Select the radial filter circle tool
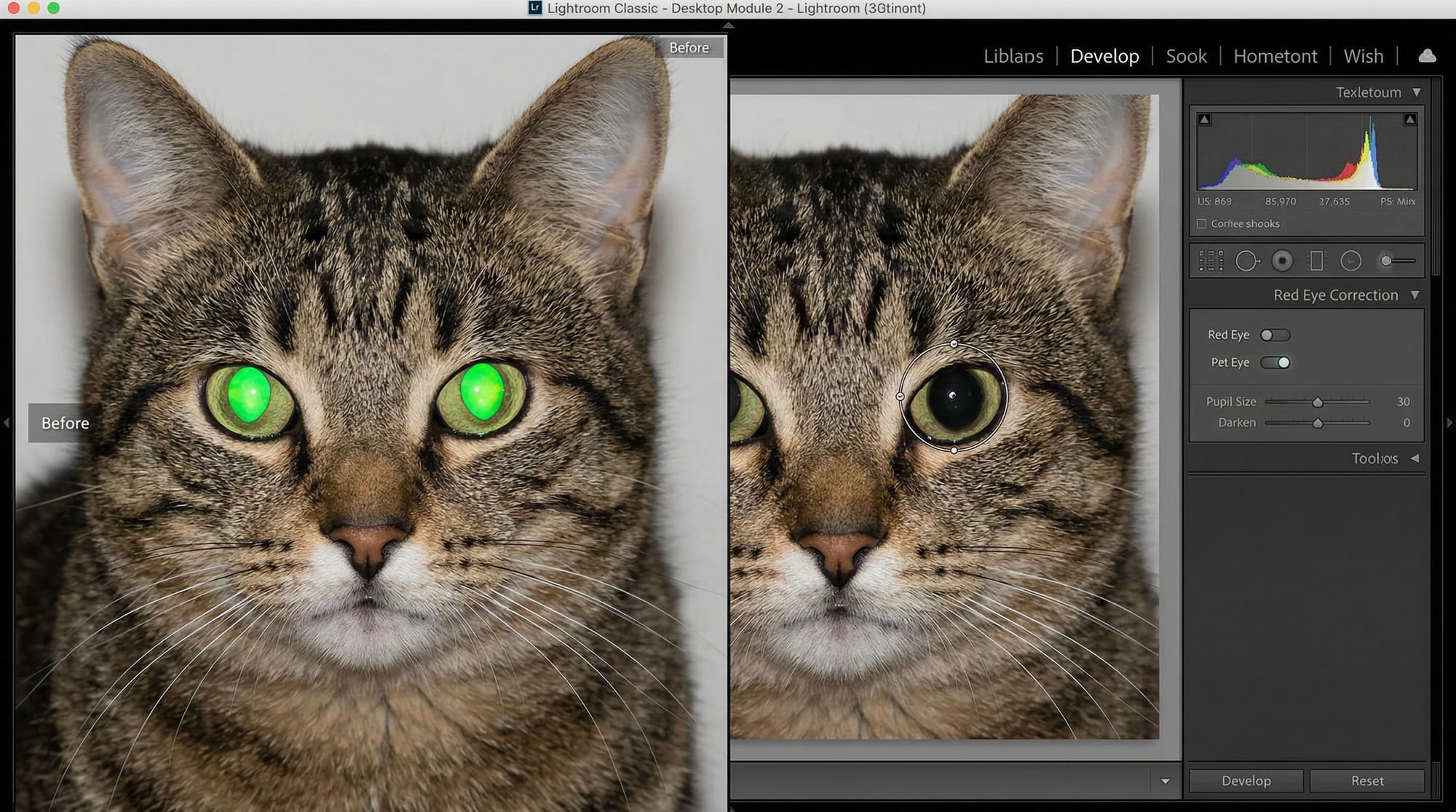1456x812 pixels. pyautogui.click(x=1350, y=260)
